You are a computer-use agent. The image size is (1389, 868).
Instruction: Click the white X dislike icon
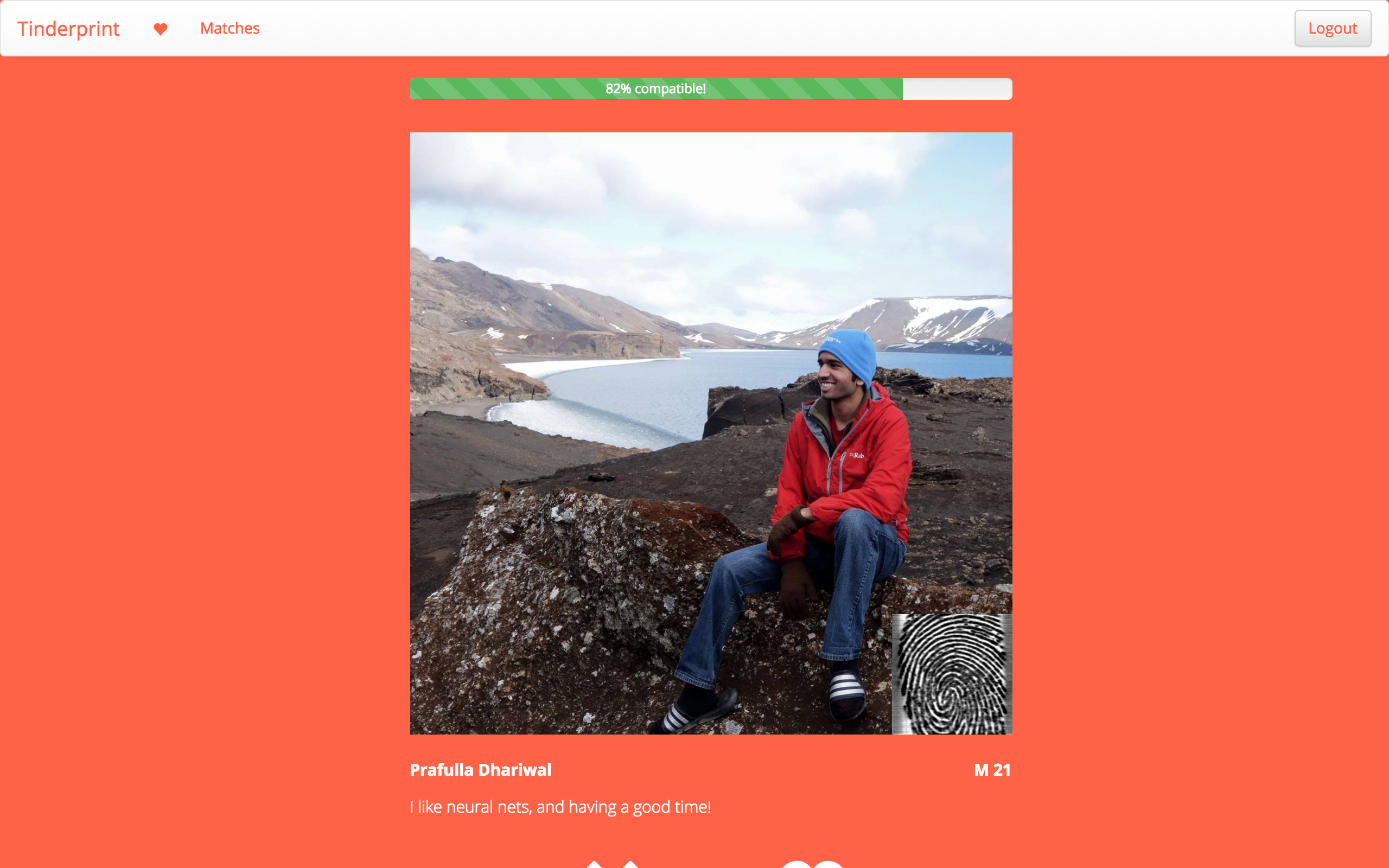click(x=613, y=864)
